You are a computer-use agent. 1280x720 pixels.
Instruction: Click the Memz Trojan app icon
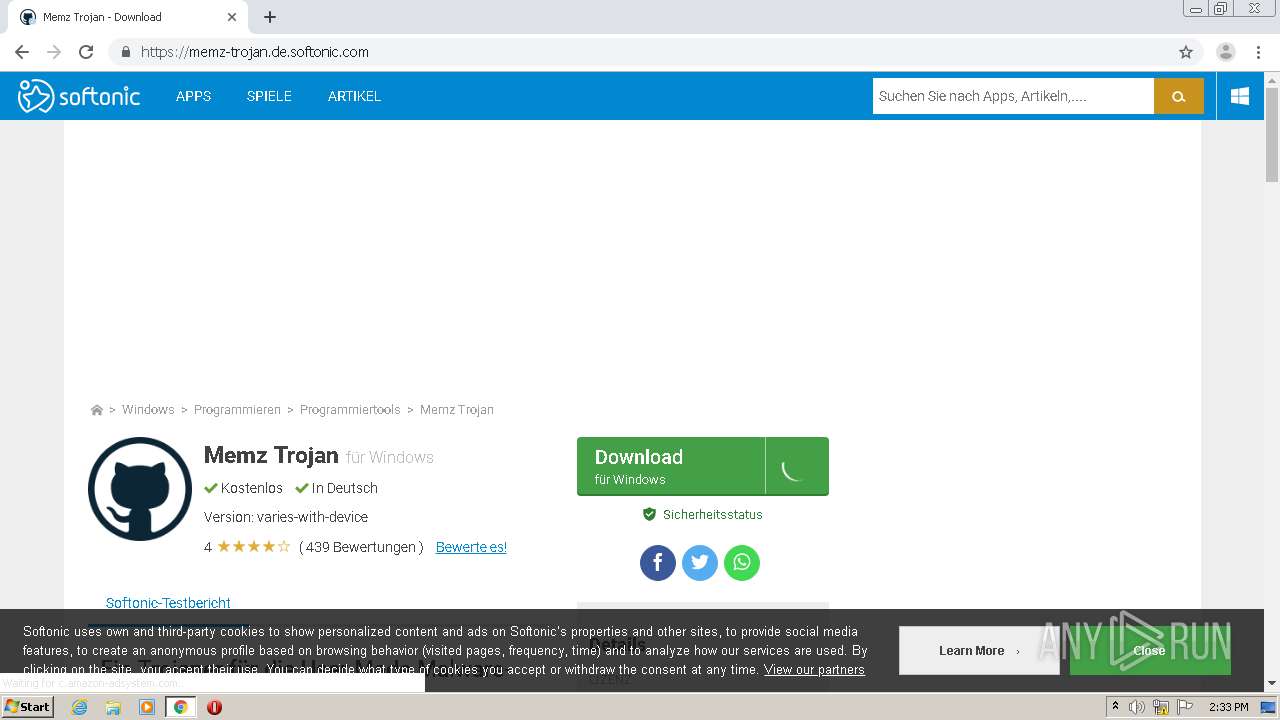[x=140, y=489]
